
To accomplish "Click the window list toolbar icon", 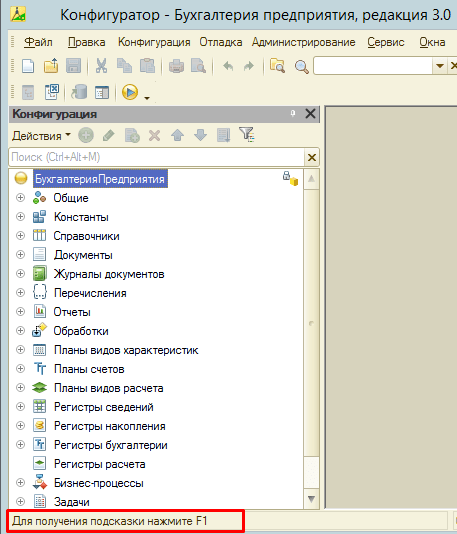I will pos(102,92).
